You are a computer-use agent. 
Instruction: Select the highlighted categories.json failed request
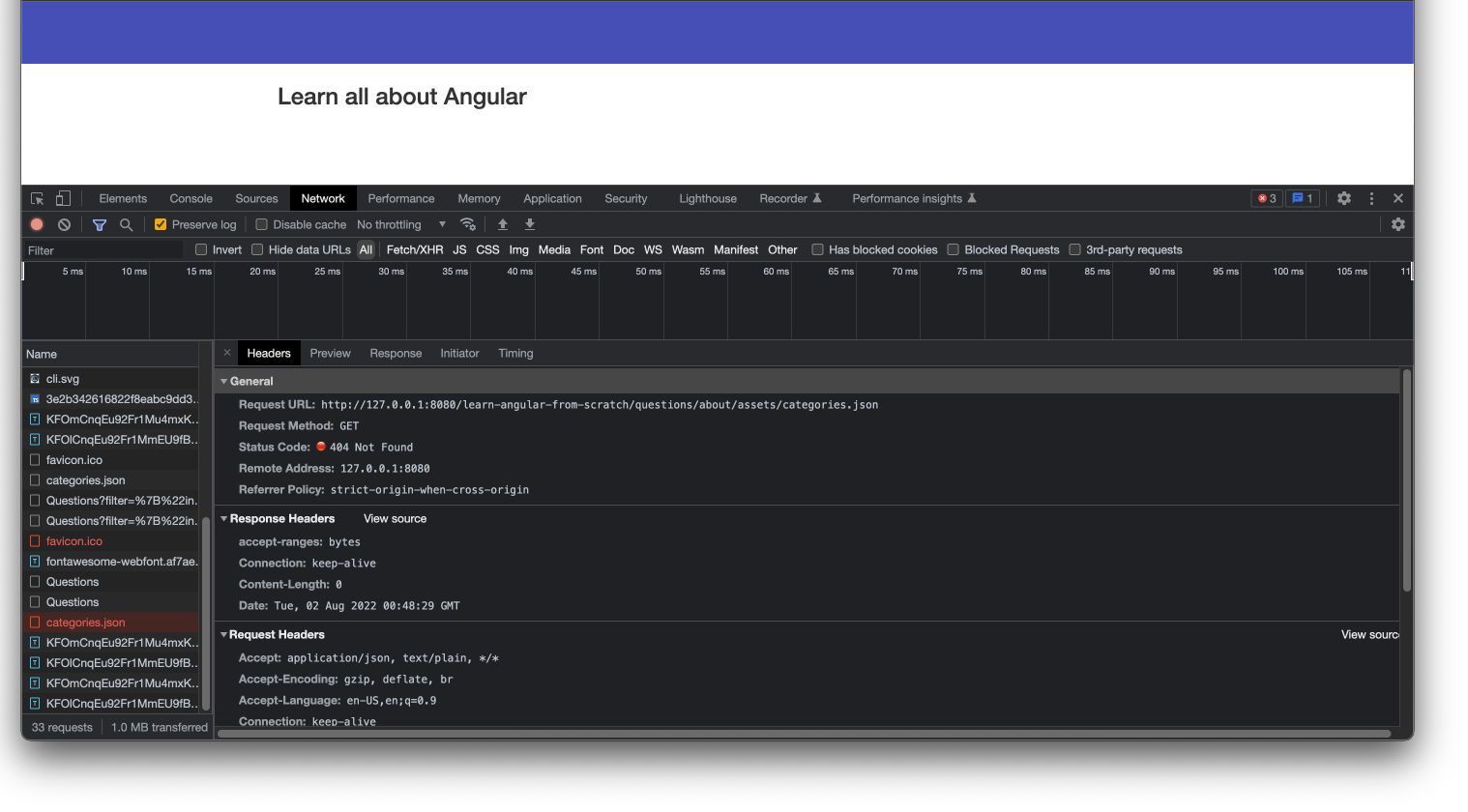[111, 623]
